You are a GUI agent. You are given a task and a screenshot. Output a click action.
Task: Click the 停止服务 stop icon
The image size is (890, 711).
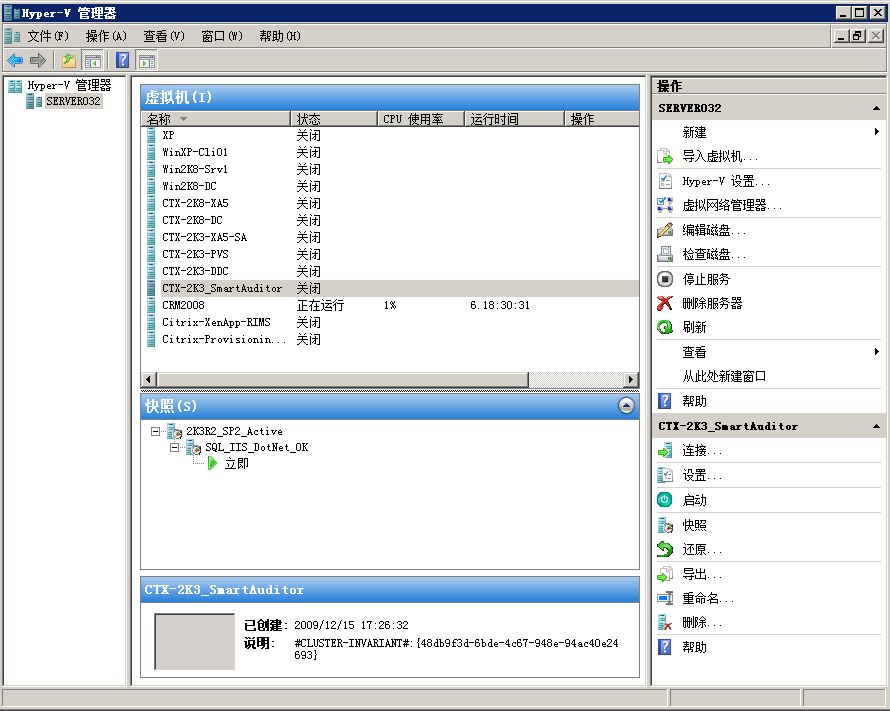[x=665, y=279]
